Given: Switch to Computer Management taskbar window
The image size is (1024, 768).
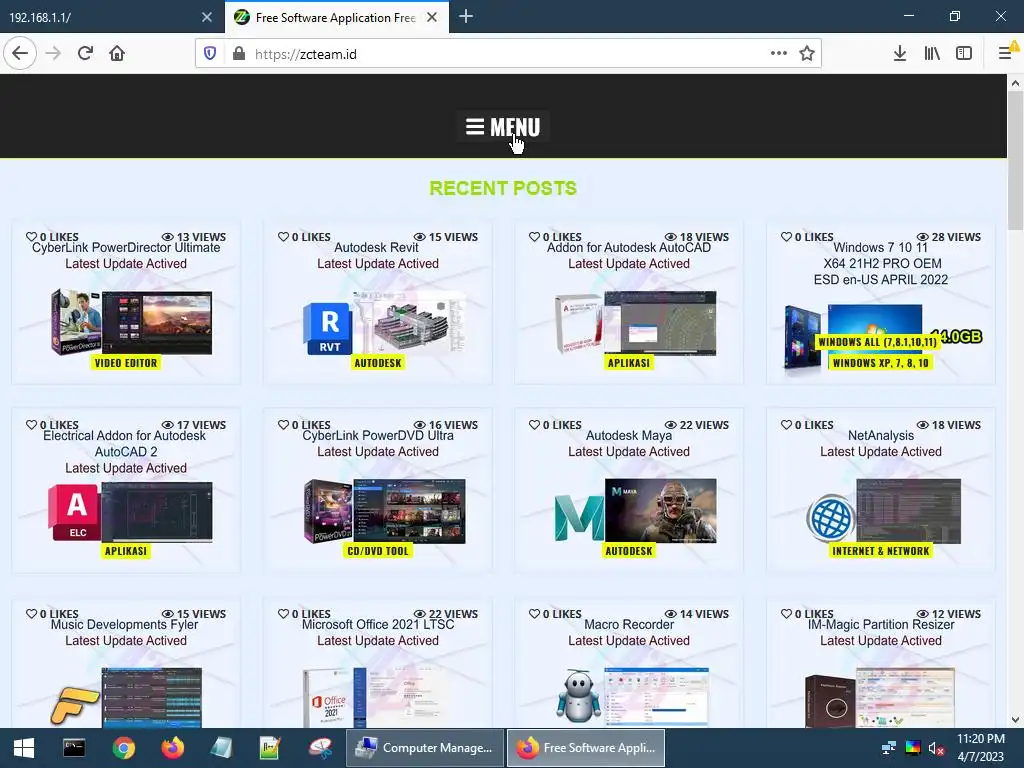Looking at the screenshot, I should click(425, 748).
